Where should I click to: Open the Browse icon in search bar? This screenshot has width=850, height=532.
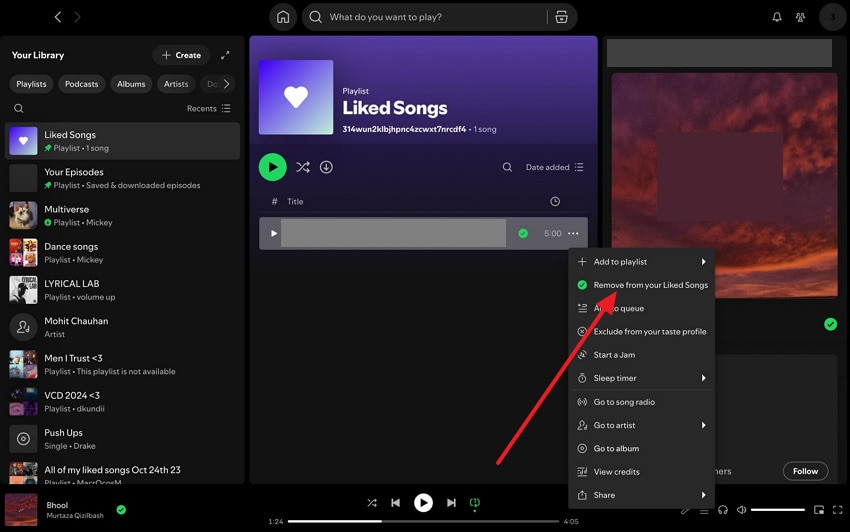(562, 17)
